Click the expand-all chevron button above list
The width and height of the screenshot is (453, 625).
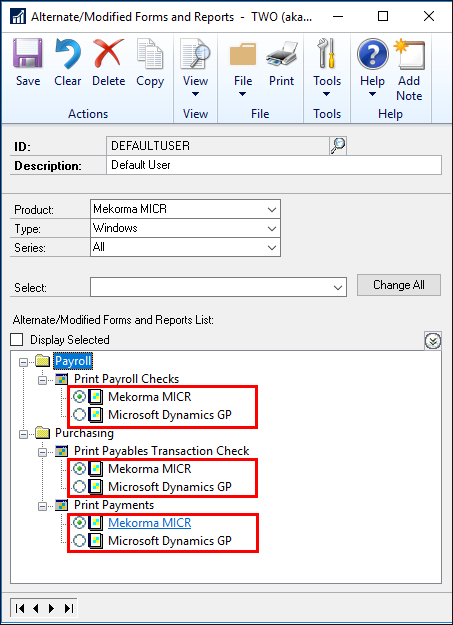[x=433, y=341]
